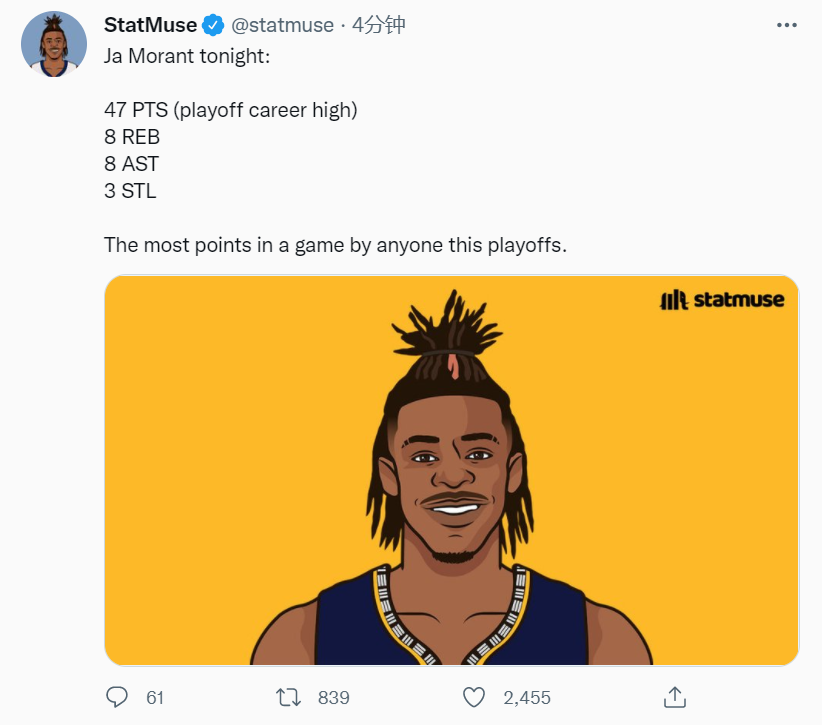
Task: Retweet using the retweet arrows icon
Action: coord(288,698)
